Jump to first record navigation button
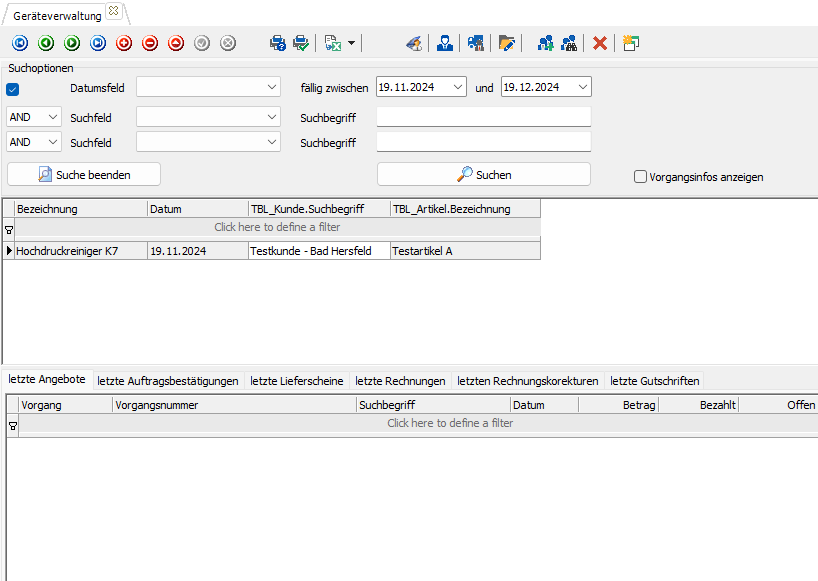 tap(20, 43)
